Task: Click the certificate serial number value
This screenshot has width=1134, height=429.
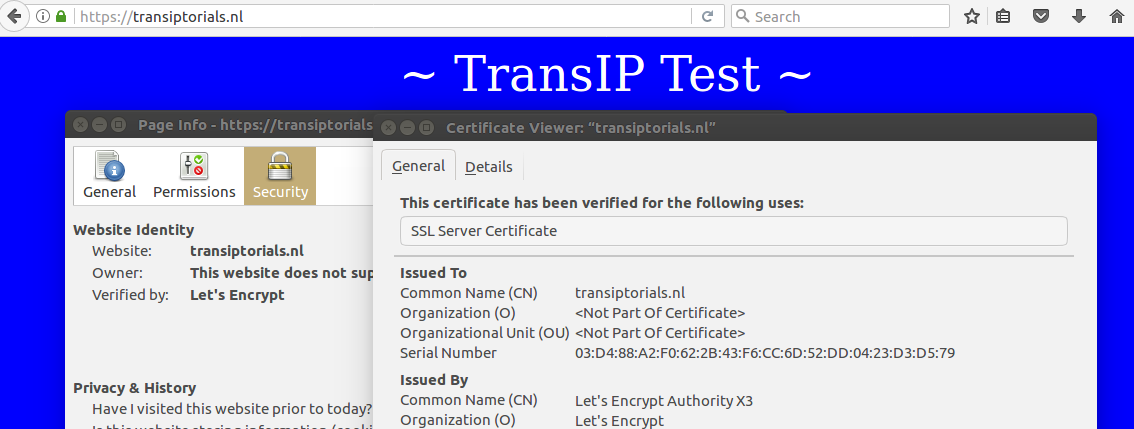Action: [x=765, y=353]
